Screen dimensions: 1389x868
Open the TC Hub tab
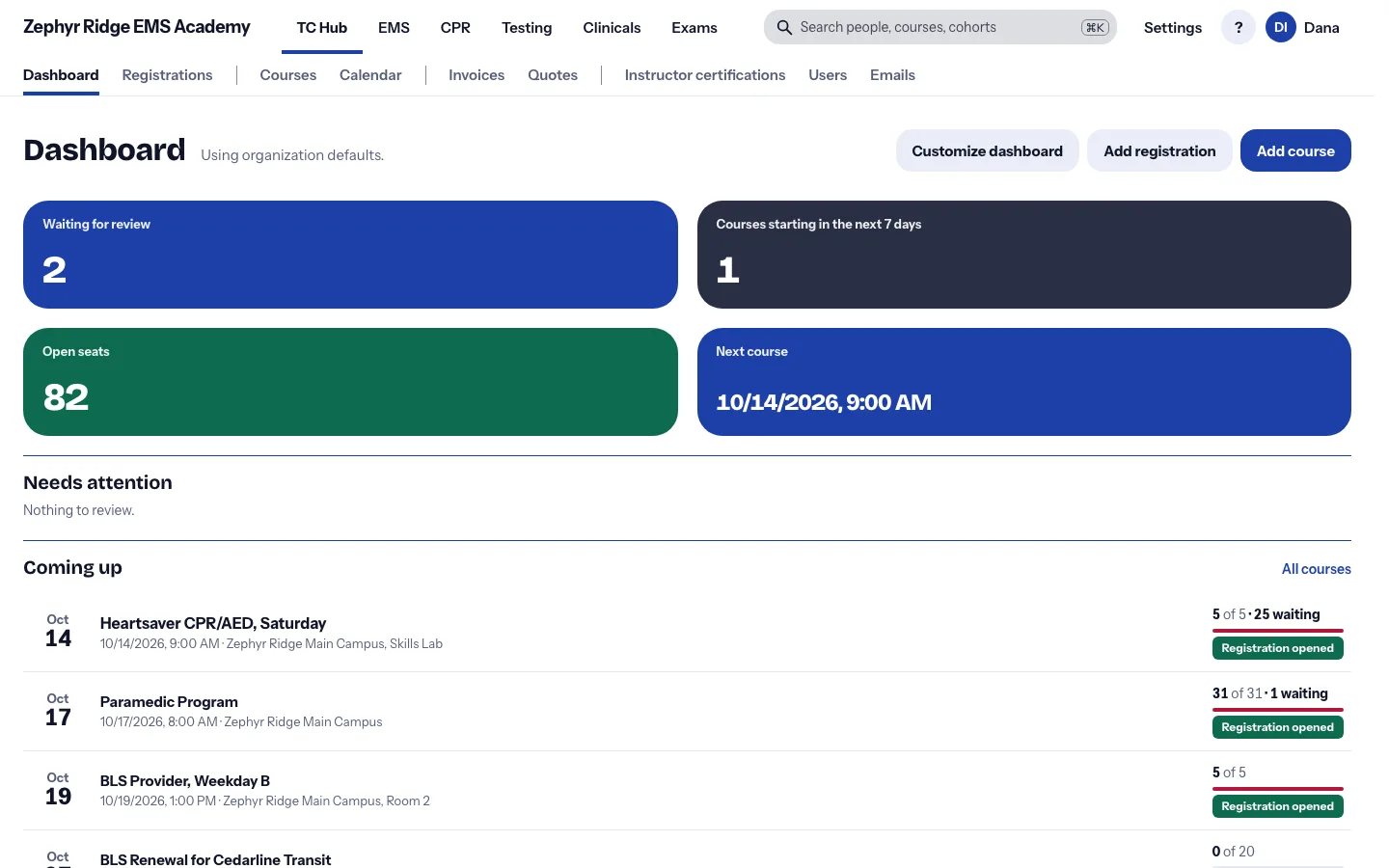322,27
